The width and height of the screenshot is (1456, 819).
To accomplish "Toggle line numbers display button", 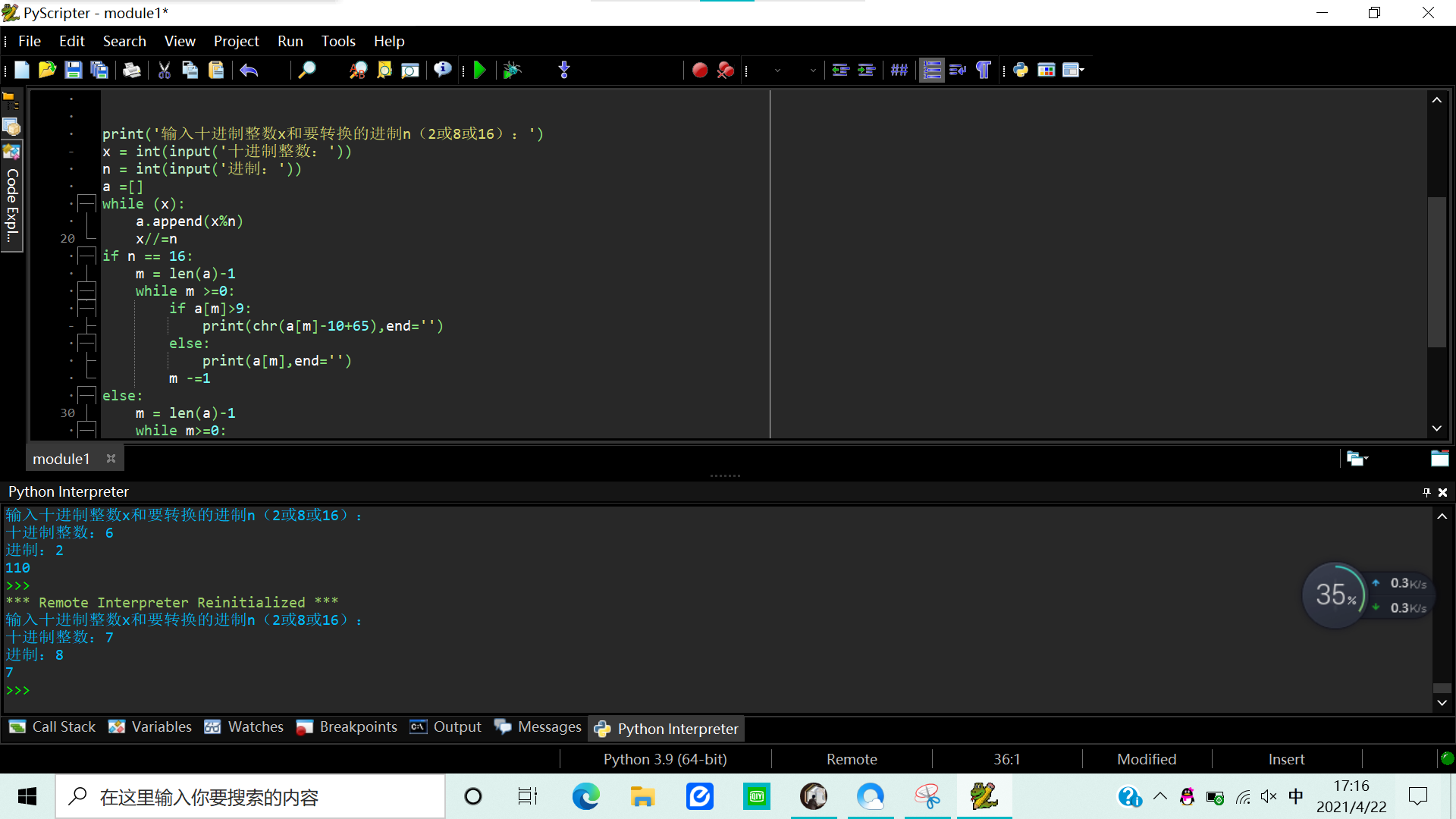I will tap(932, 70).
